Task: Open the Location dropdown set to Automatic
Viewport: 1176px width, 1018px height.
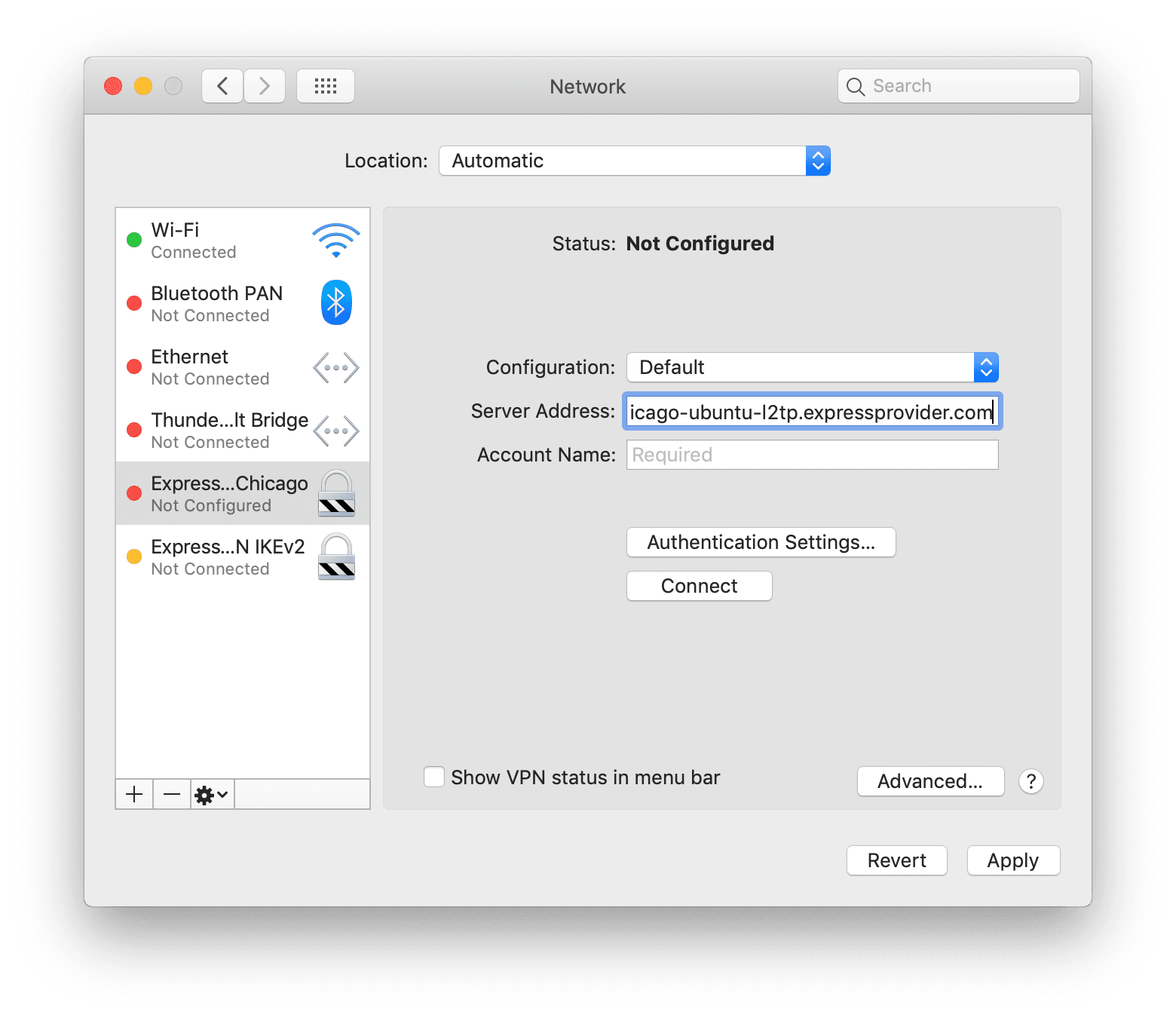Action: 634,161
